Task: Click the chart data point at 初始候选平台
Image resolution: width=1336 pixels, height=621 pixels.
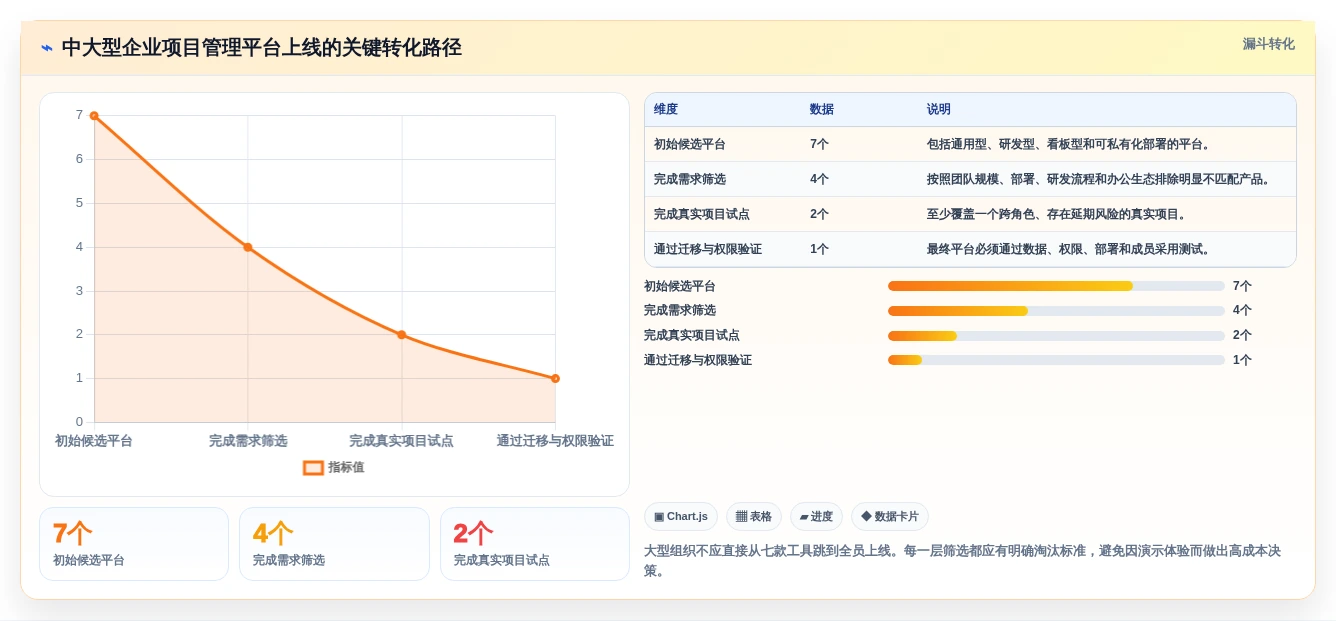Action: pos(94,115)
